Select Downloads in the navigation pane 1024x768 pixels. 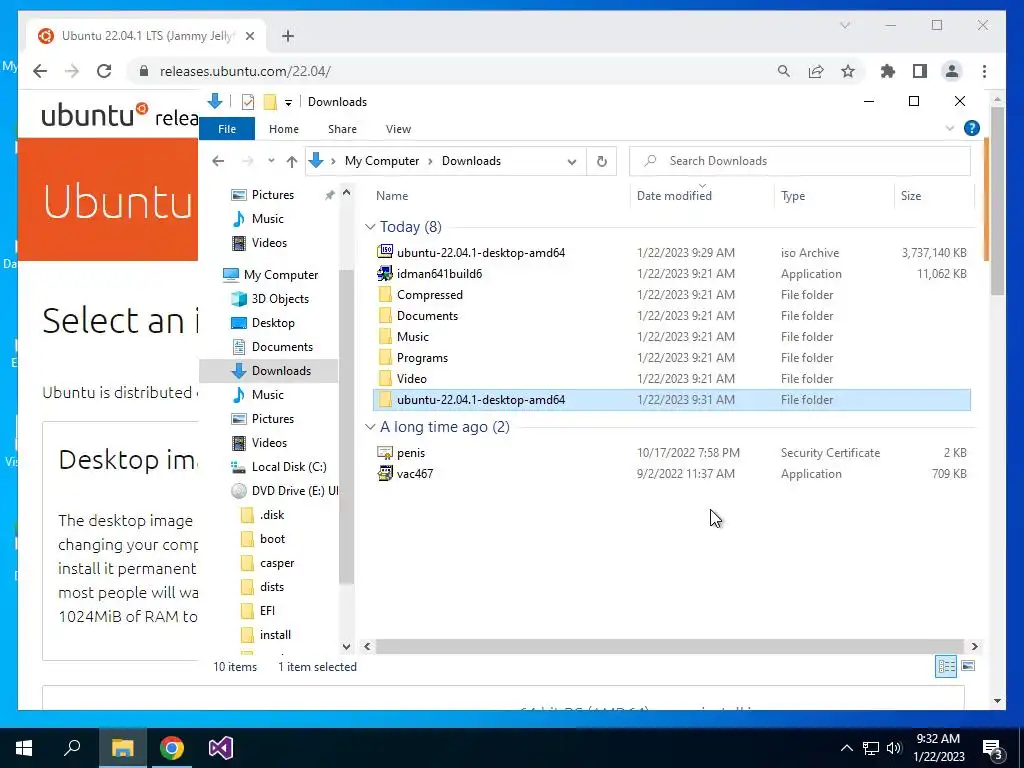pyautogui.click(x=269, y=370)
